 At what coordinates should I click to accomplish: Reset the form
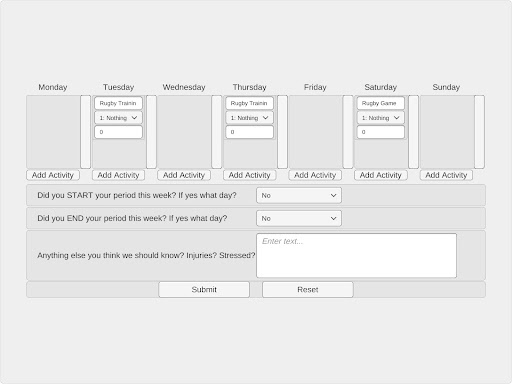coord(308,289)
